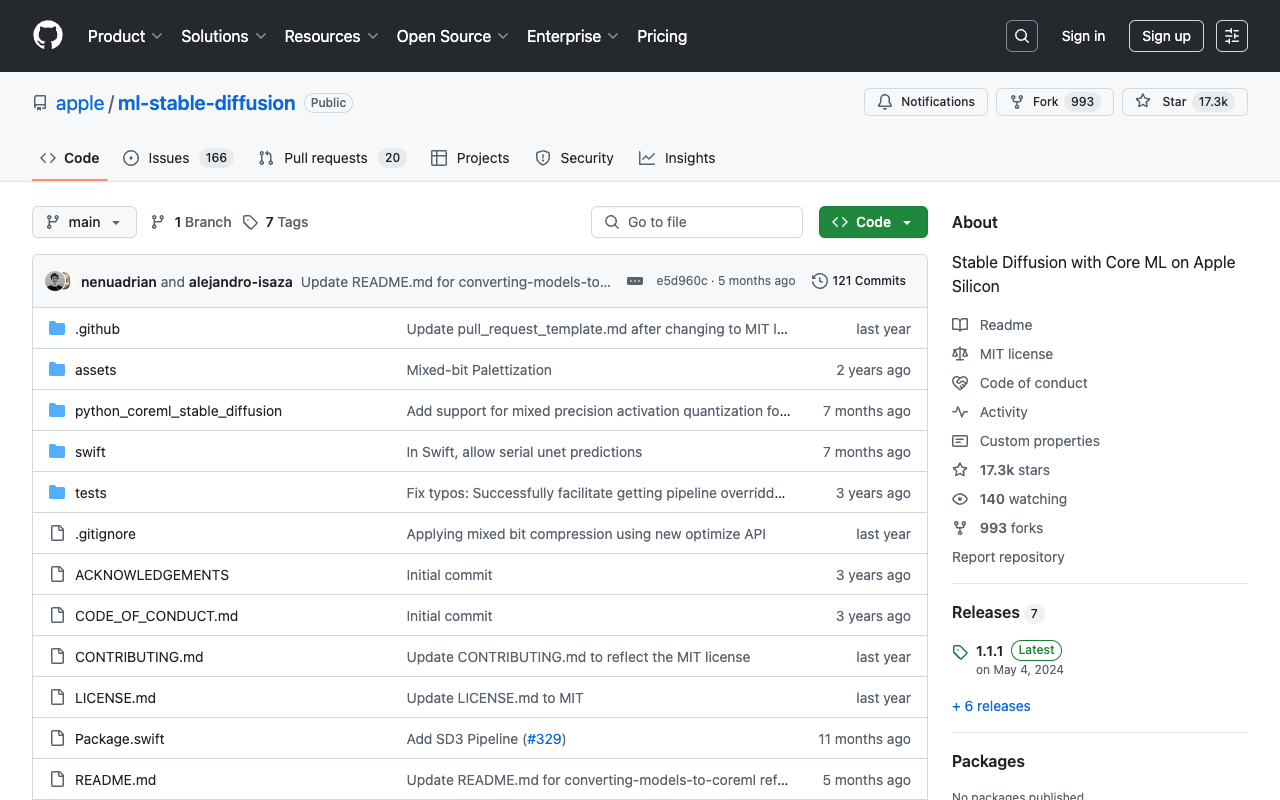Star the ml-stable-diffusion repository
The image size is (1280, 800).
(1185, 102)
